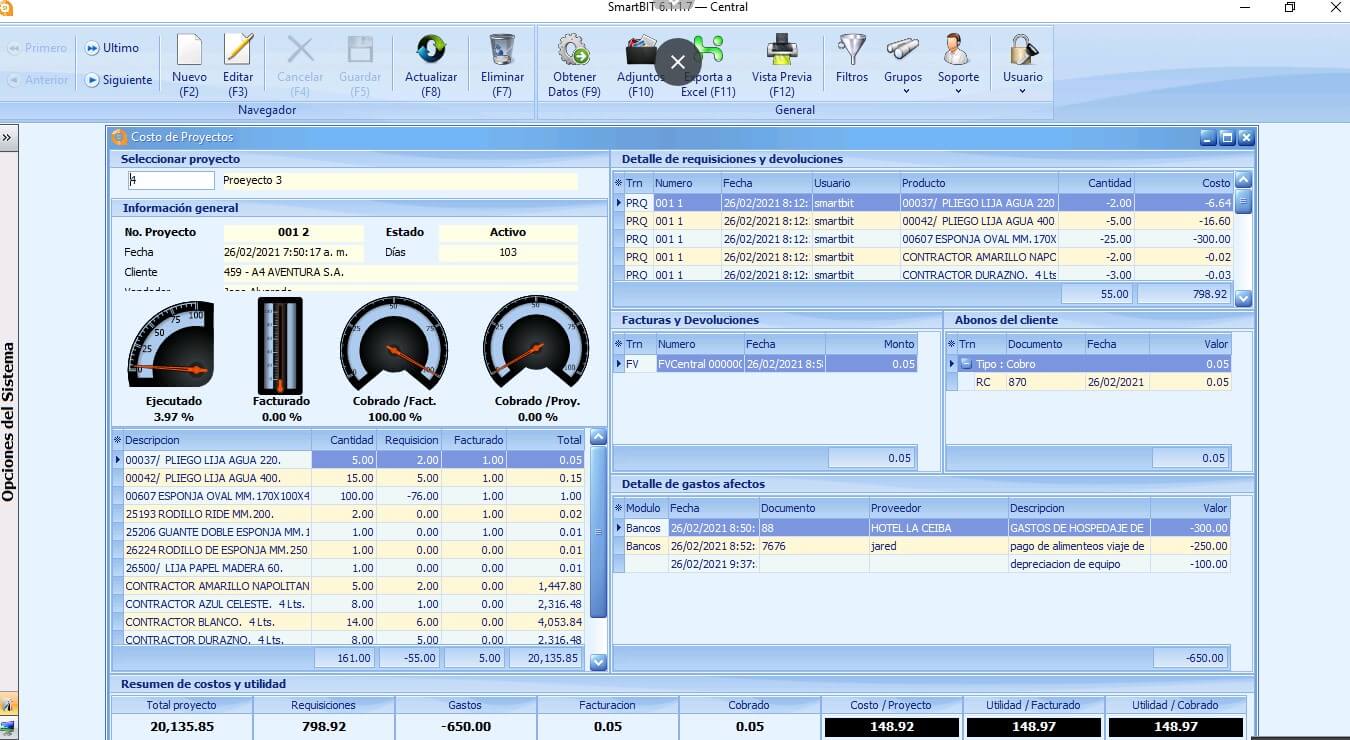Click the Cancelar (F4) X icon
The width and height of the screenshot is (1350, 740).
(300, 50)
